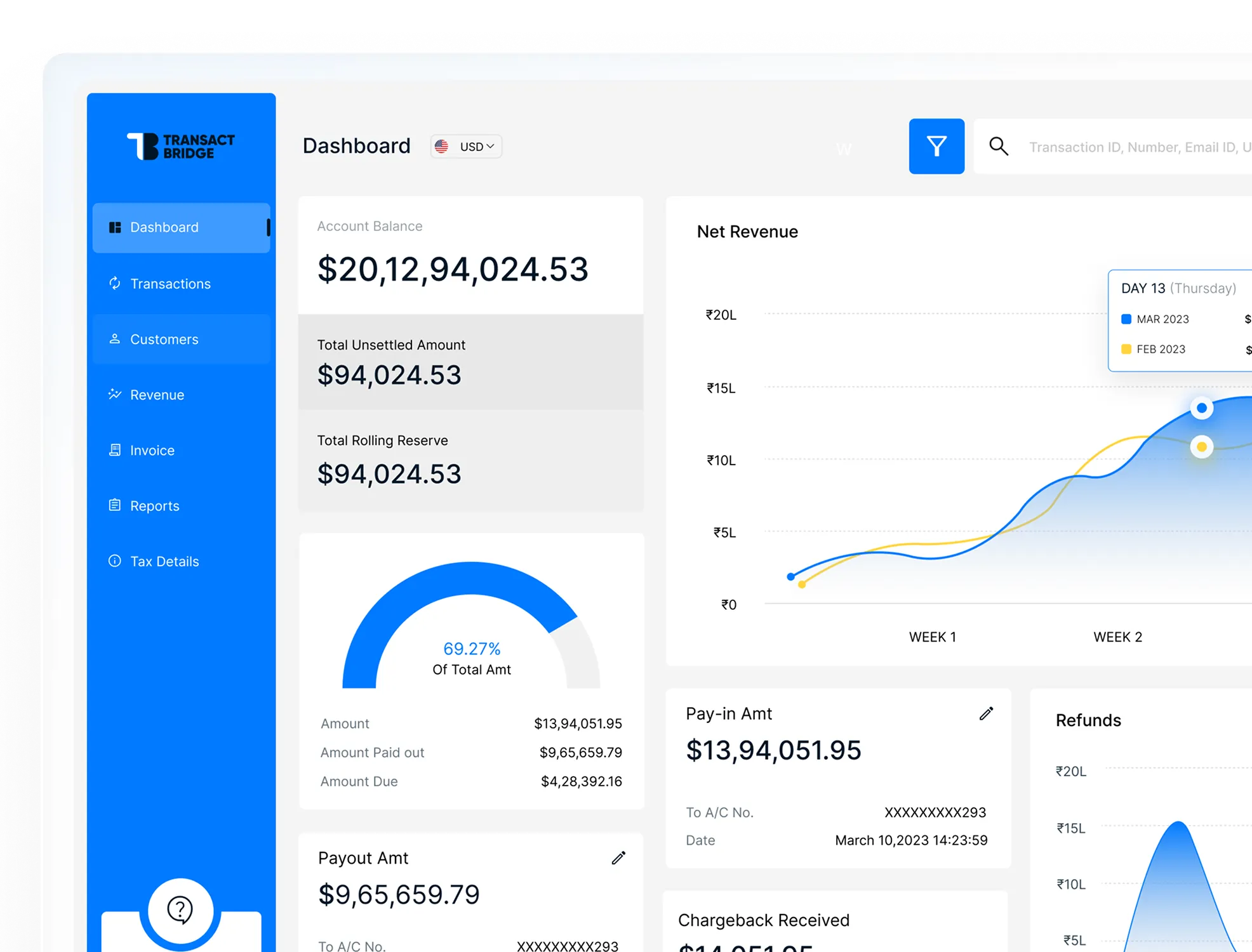
Task: Click the Chargeback Received heading
Action: [764, 920]
